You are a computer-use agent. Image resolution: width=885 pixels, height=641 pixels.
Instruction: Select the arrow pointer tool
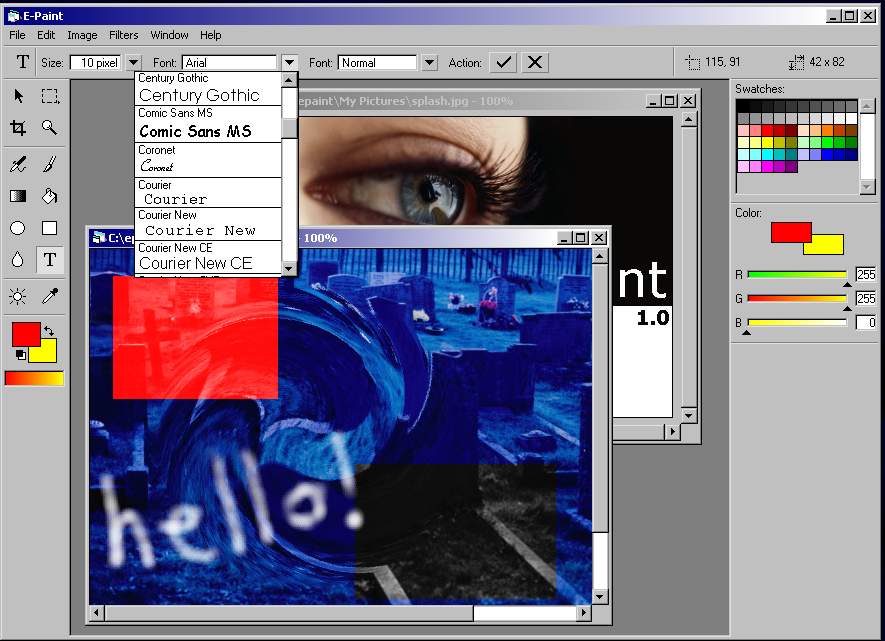pyautogui.click(x=18, y=96)
